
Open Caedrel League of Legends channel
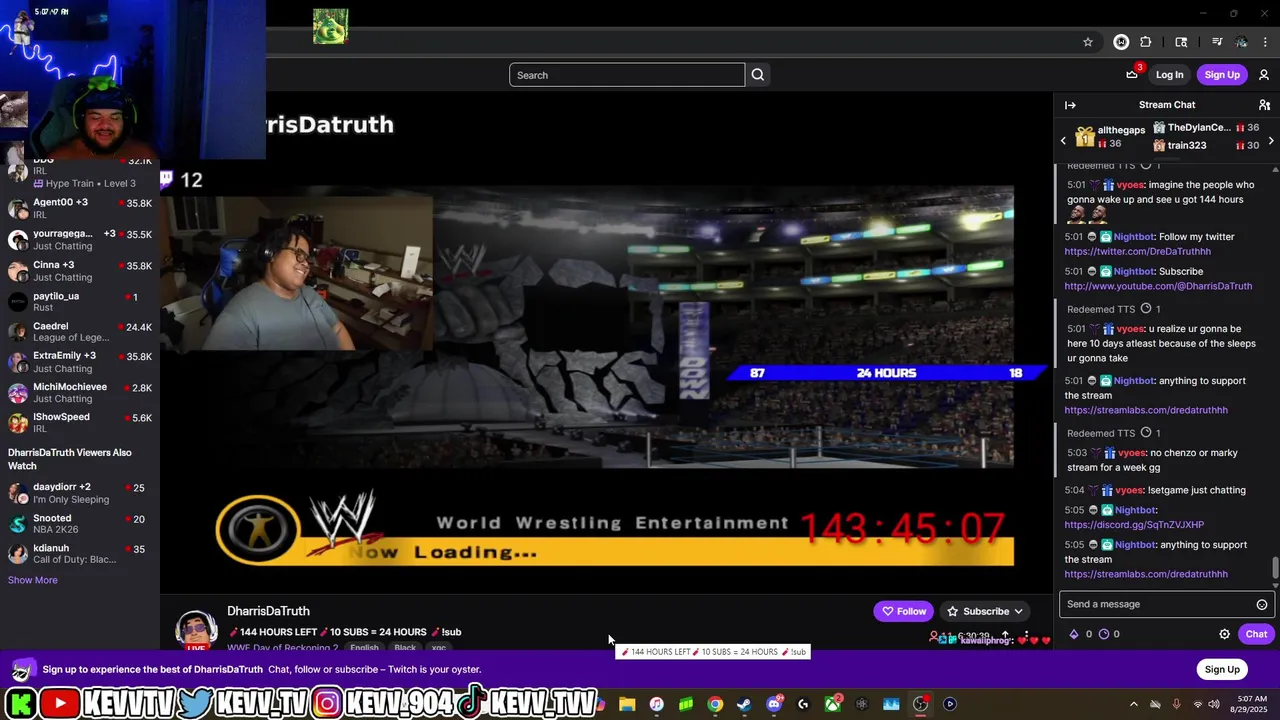[80, 332]
